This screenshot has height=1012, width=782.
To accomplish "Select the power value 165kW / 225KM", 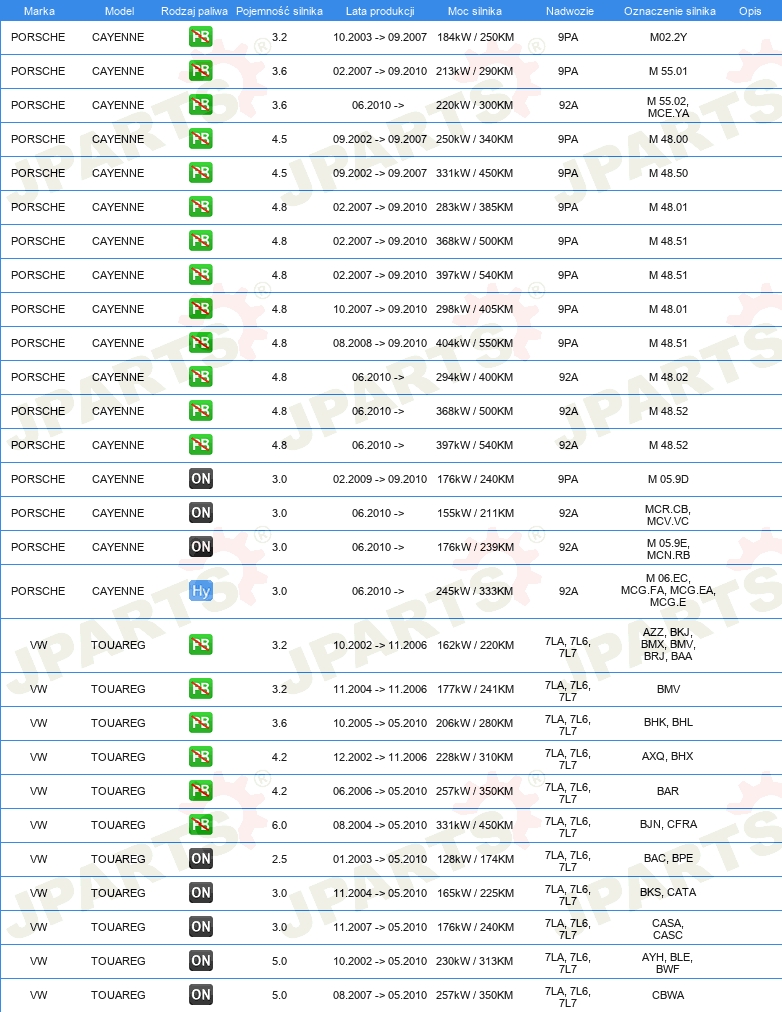I will (x=476, y=893).
